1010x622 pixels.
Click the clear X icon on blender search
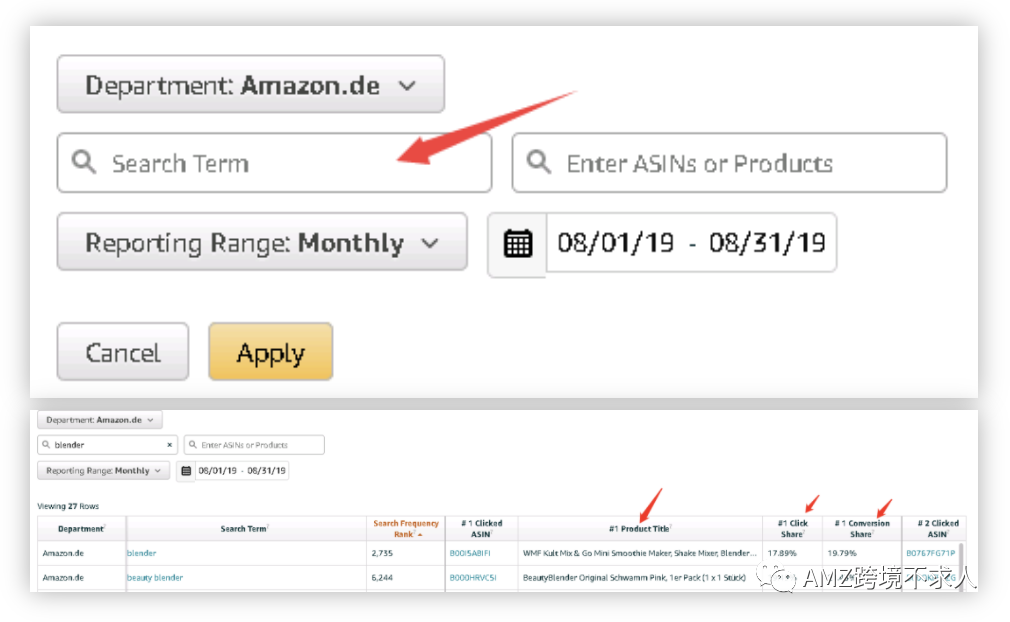(x=170, y=444)
